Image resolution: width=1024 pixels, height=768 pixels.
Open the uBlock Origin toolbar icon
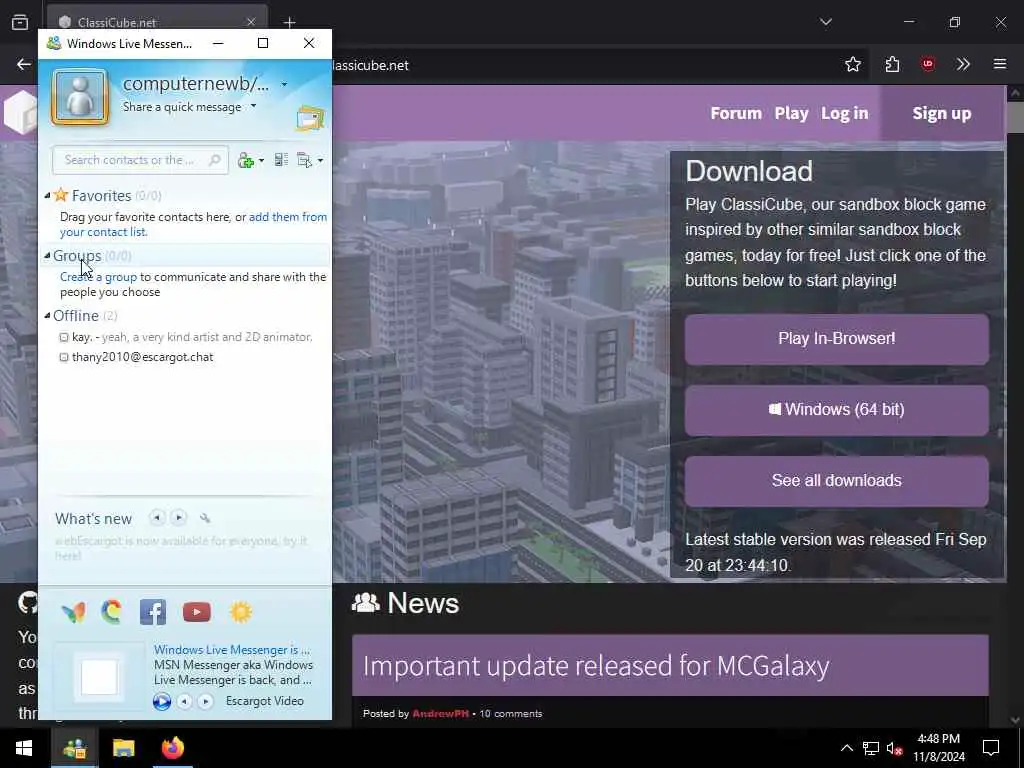(927, 64)
